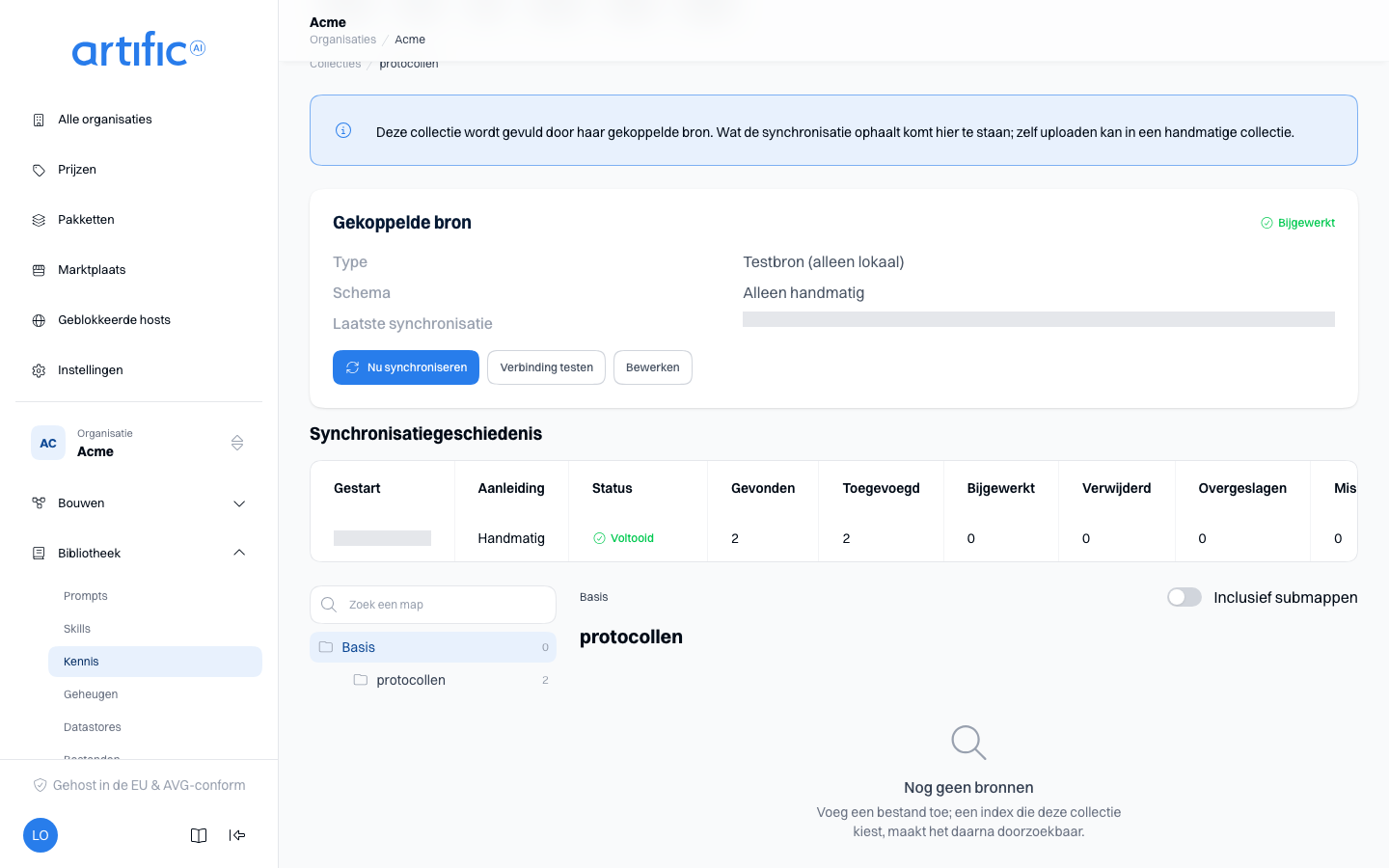Click the info icon in banner
The width and height of the screenshot is (1389, 868).
(x=343, y=130)
